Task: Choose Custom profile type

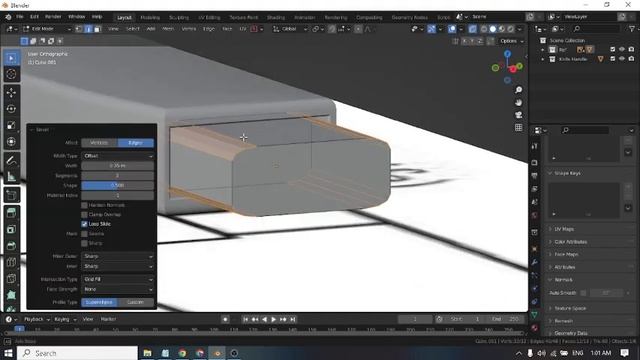Action: (136, 302)
